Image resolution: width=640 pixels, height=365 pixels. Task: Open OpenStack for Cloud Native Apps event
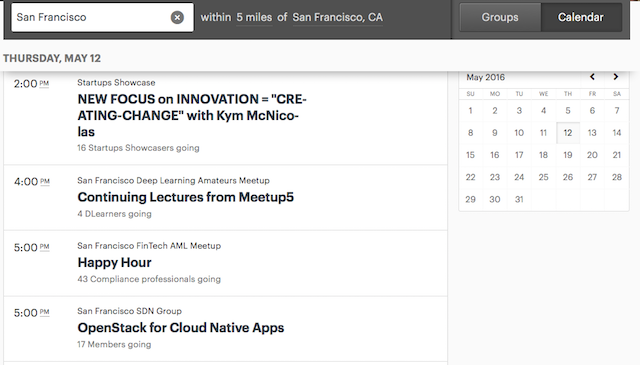tap(181, 328)
